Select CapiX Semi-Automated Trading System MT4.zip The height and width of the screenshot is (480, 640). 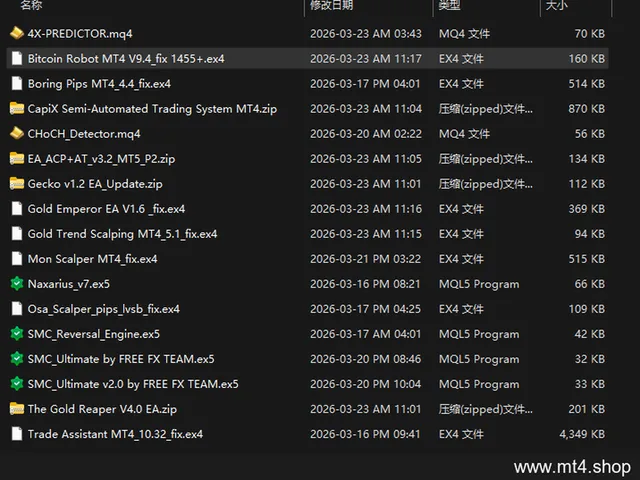(152, 109)
